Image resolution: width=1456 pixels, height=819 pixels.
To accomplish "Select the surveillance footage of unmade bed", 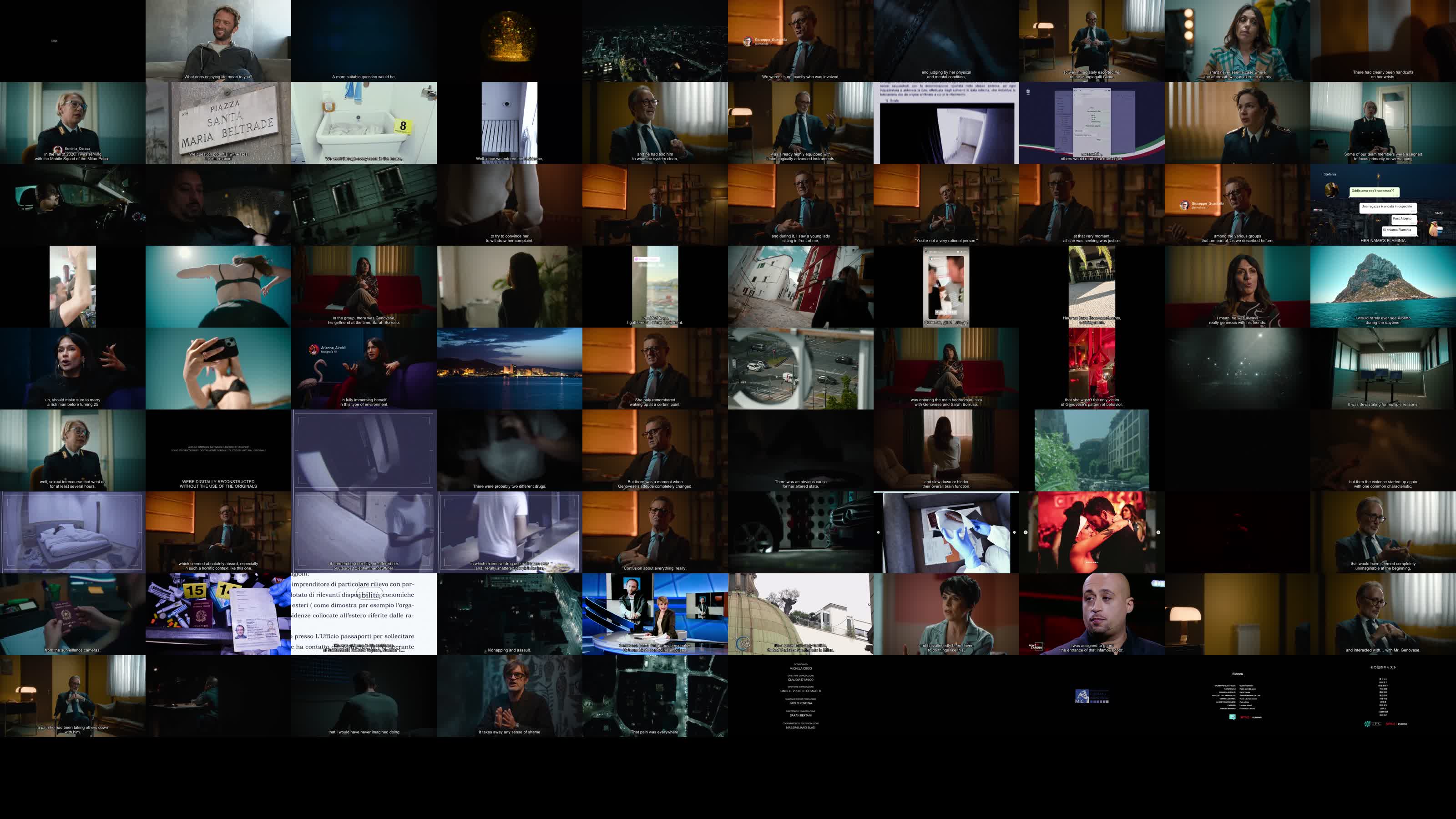I will [72, 532].
